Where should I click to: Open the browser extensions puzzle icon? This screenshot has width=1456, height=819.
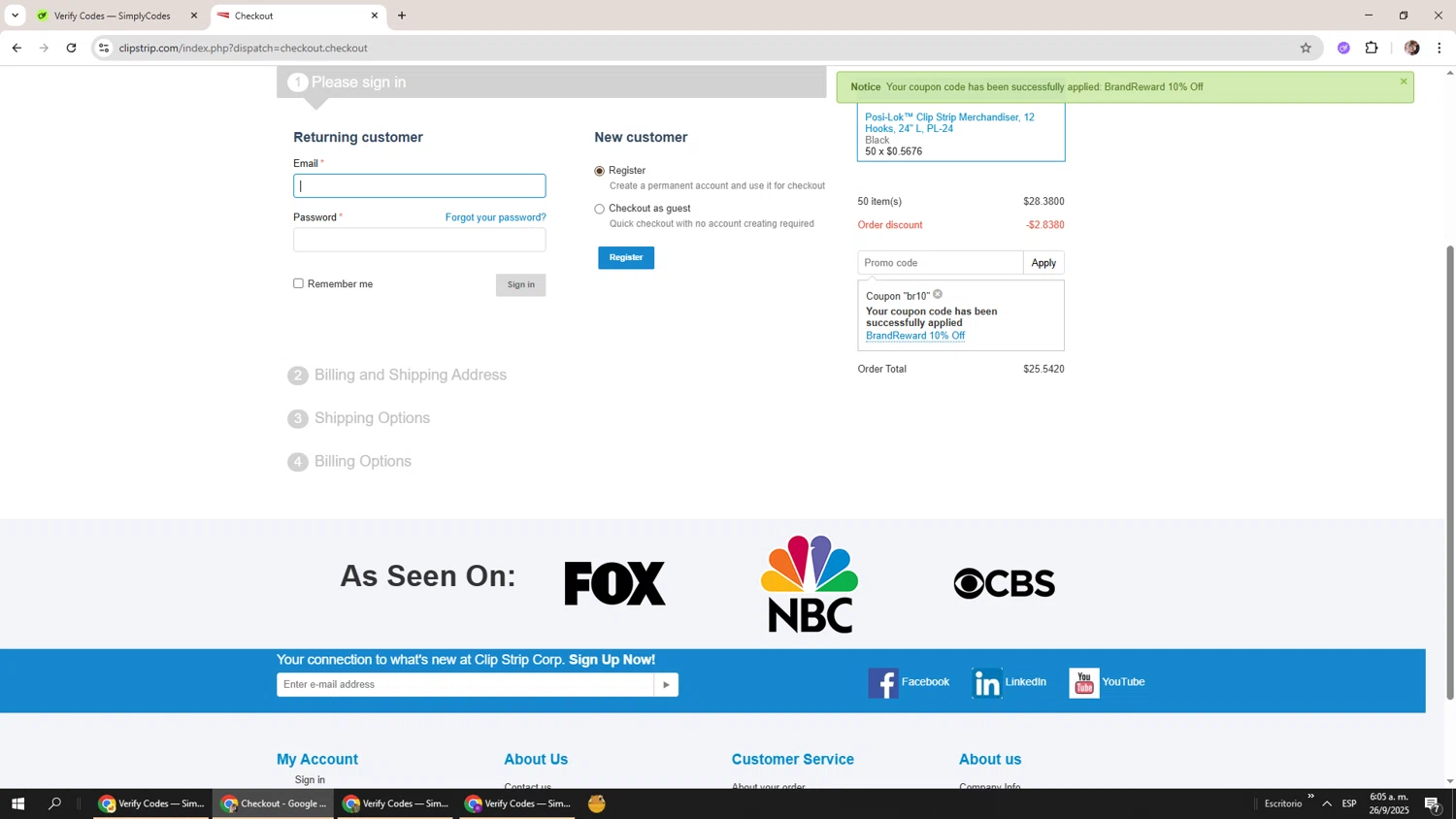pyautogui.click(x=1372, y=48)
